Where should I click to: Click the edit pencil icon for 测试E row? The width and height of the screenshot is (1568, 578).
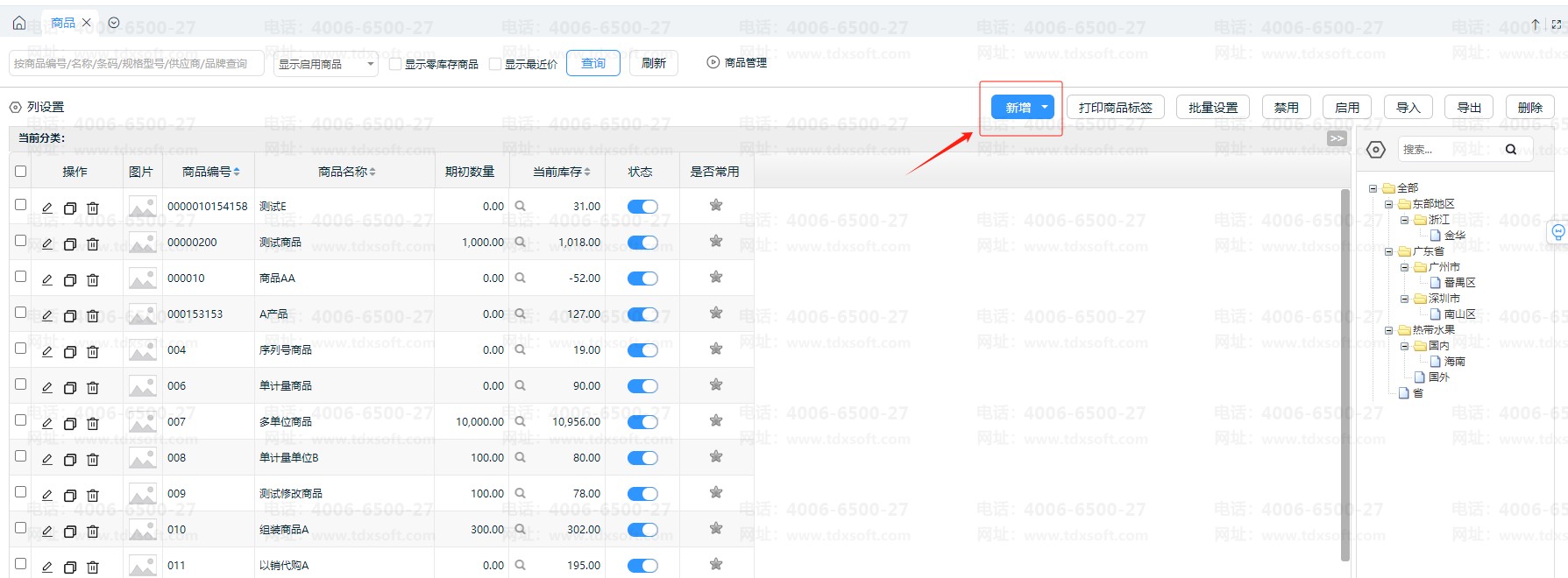47,208
